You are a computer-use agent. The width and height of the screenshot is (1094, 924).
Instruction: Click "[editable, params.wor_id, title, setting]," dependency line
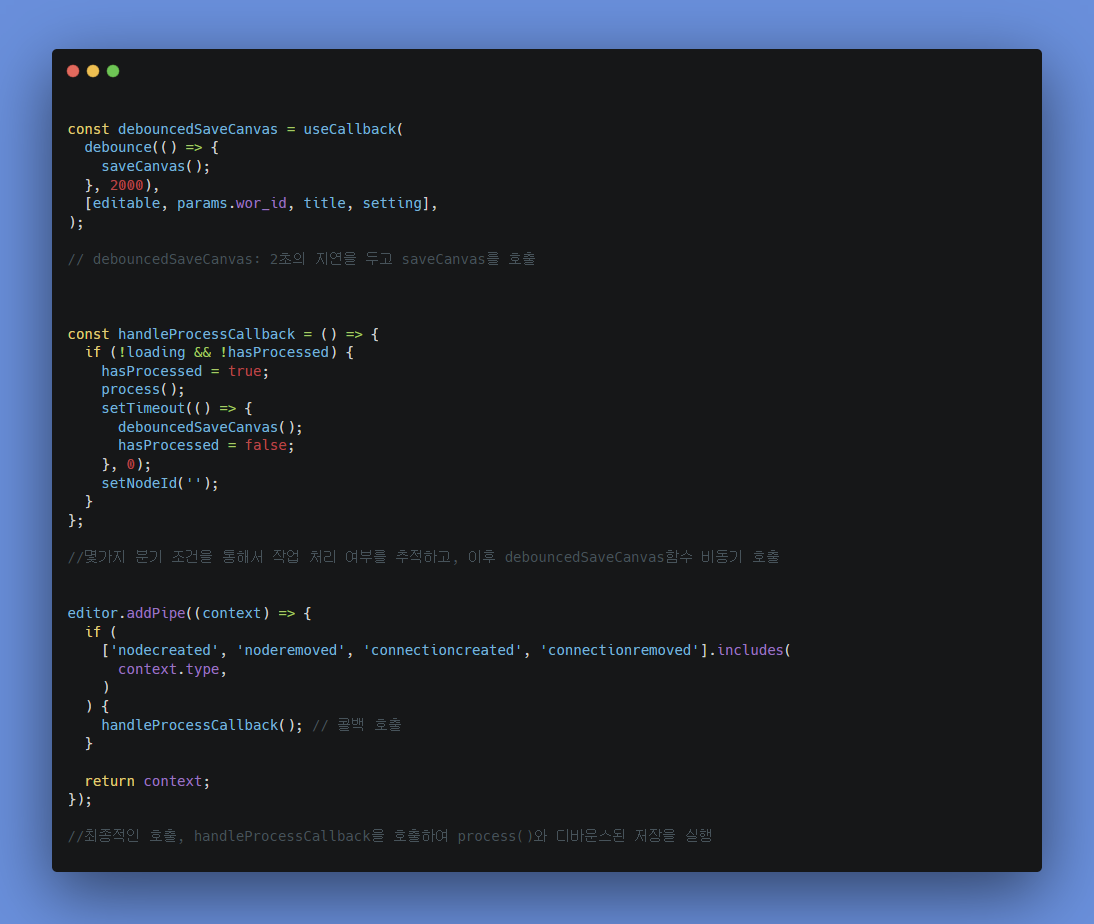pos(261,203)
